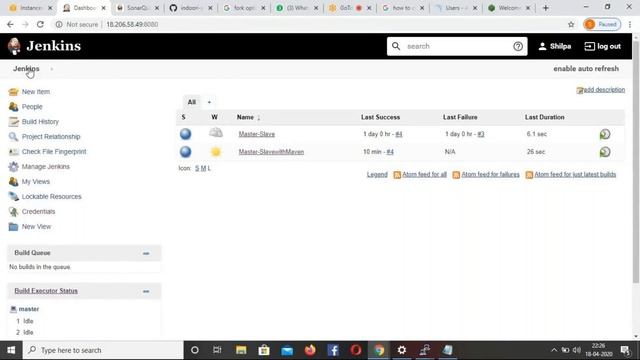Click blue status ball of Master-Slave

coord(186,134)
